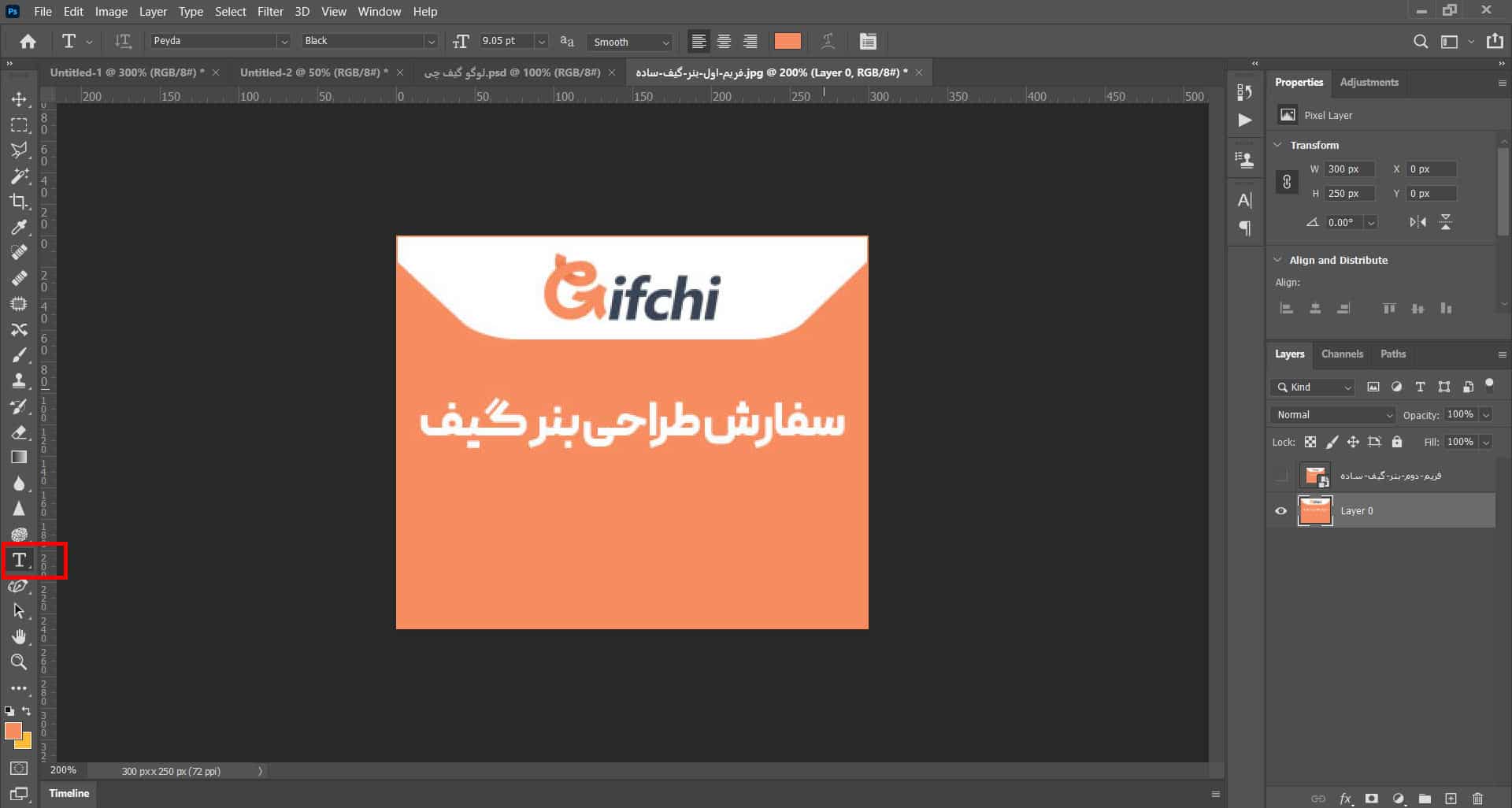Screen dimensions: 1512x808
Task: Open the Timeline panel tab
Action: click(x=69, y=793)
